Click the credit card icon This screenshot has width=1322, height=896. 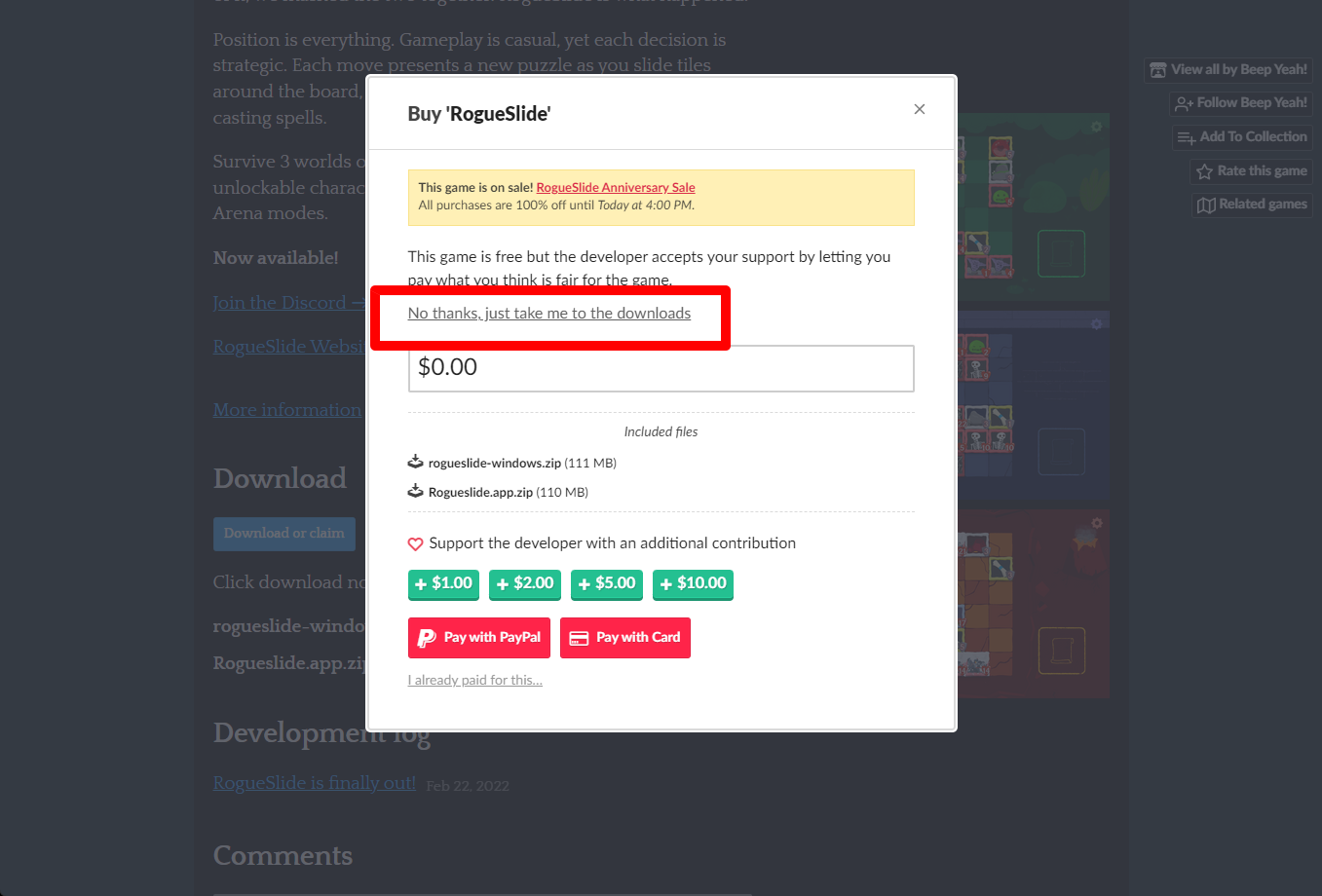click(579, 638)
